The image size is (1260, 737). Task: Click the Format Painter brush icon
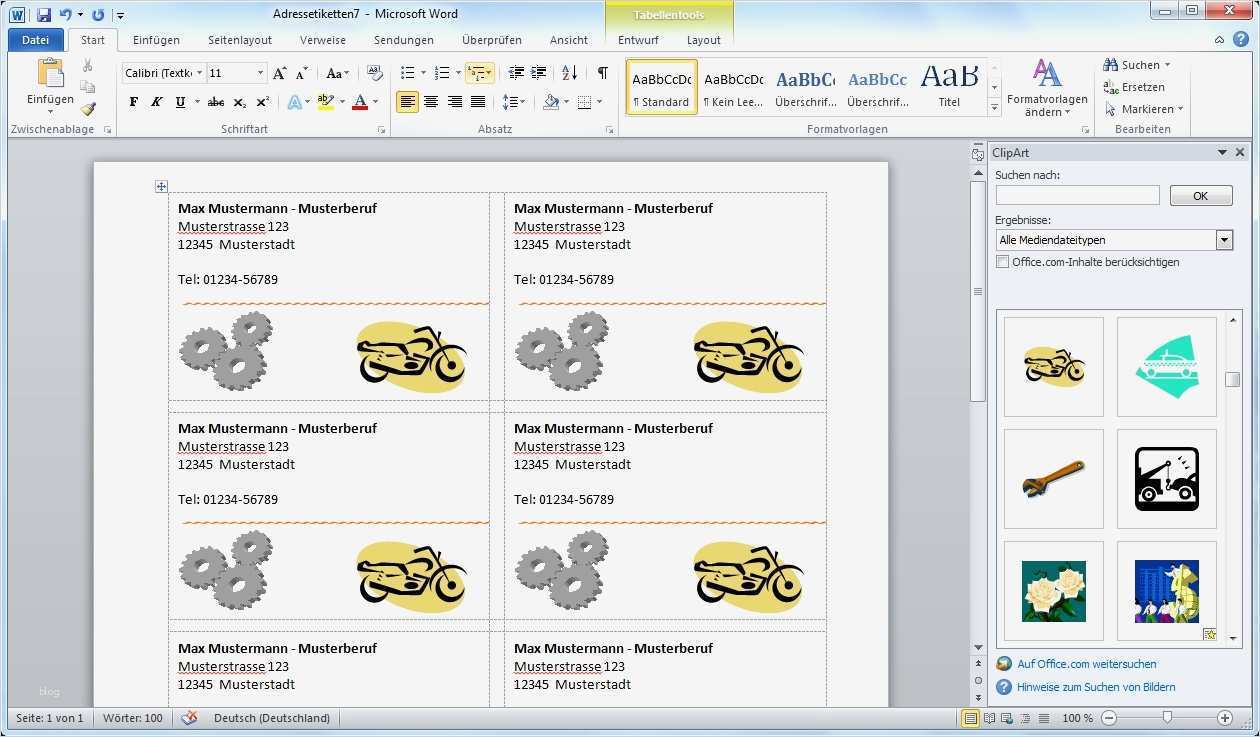(87, 109)
